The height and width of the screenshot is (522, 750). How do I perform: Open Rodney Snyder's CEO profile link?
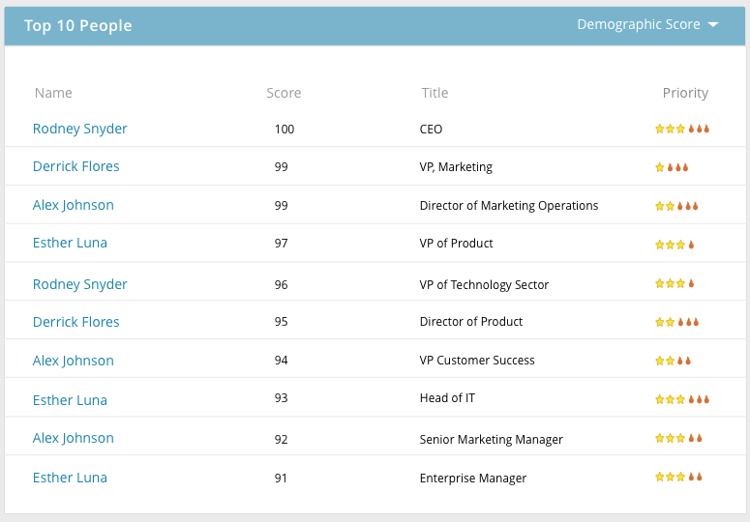(80, 129)
